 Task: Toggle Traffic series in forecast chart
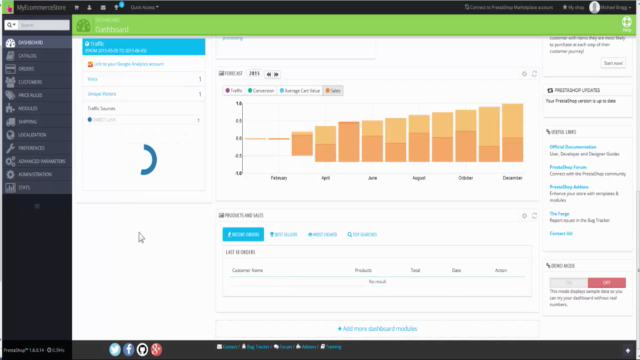coord(234,91)
